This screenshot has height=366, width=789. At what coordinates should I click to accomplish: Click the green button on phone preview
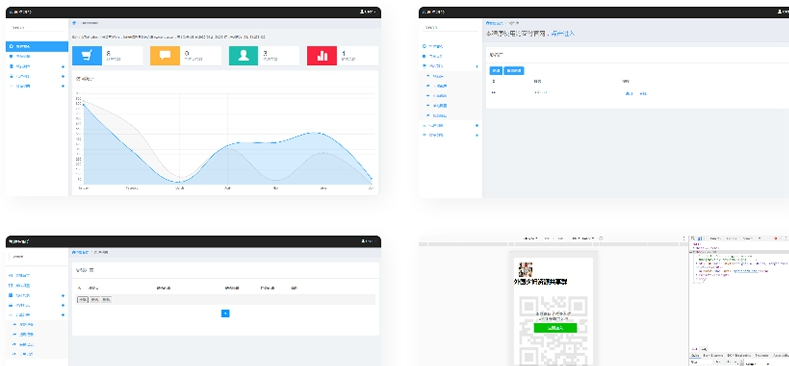(555, 328)
